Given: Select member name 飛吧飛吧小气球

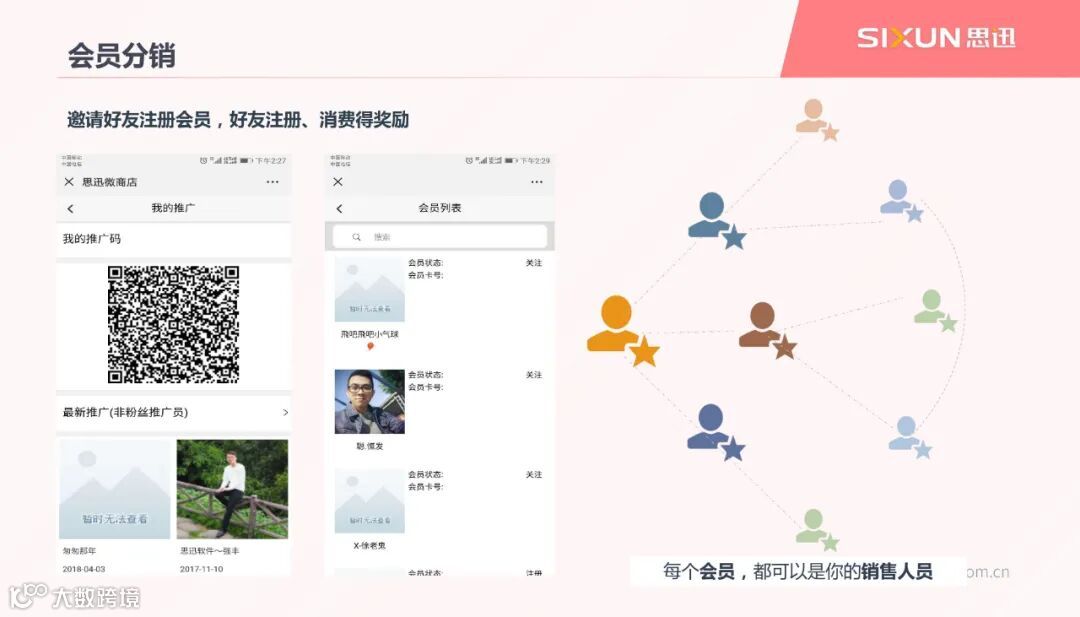Looking at the screenshot, I should pyautogui.click(x=369, y=334).
